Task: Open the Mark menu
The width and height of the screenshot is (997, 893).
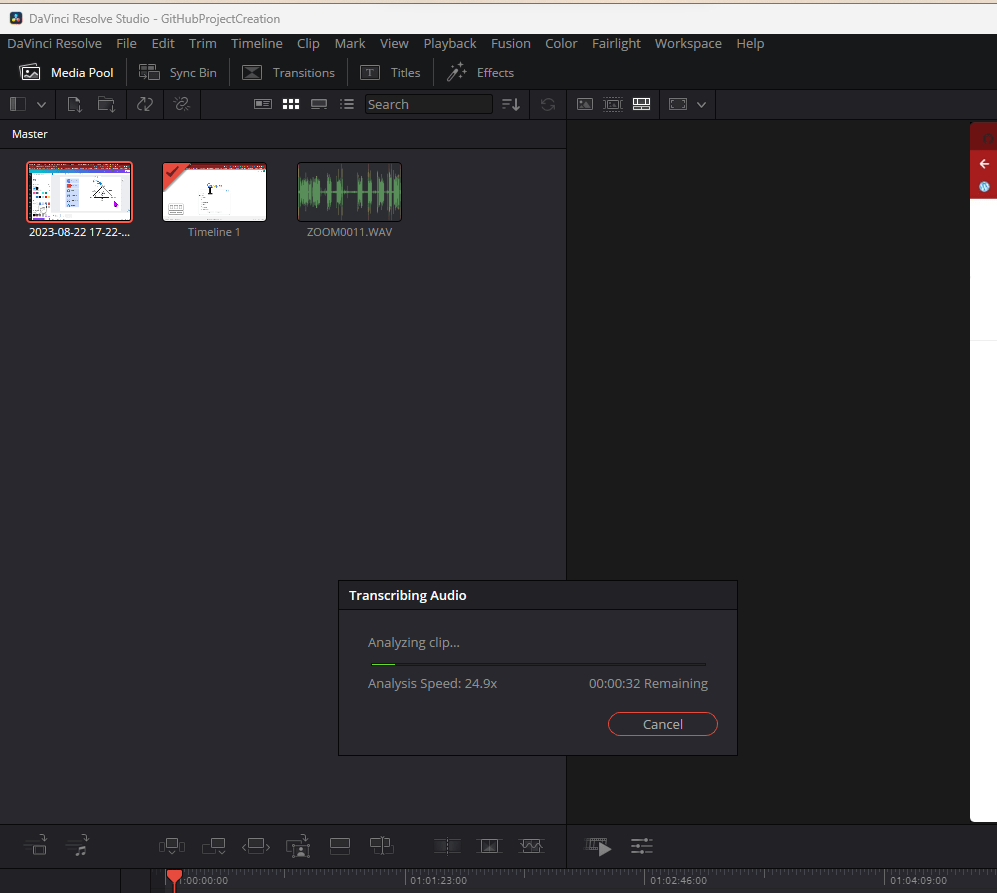Action: pos(350,43)
